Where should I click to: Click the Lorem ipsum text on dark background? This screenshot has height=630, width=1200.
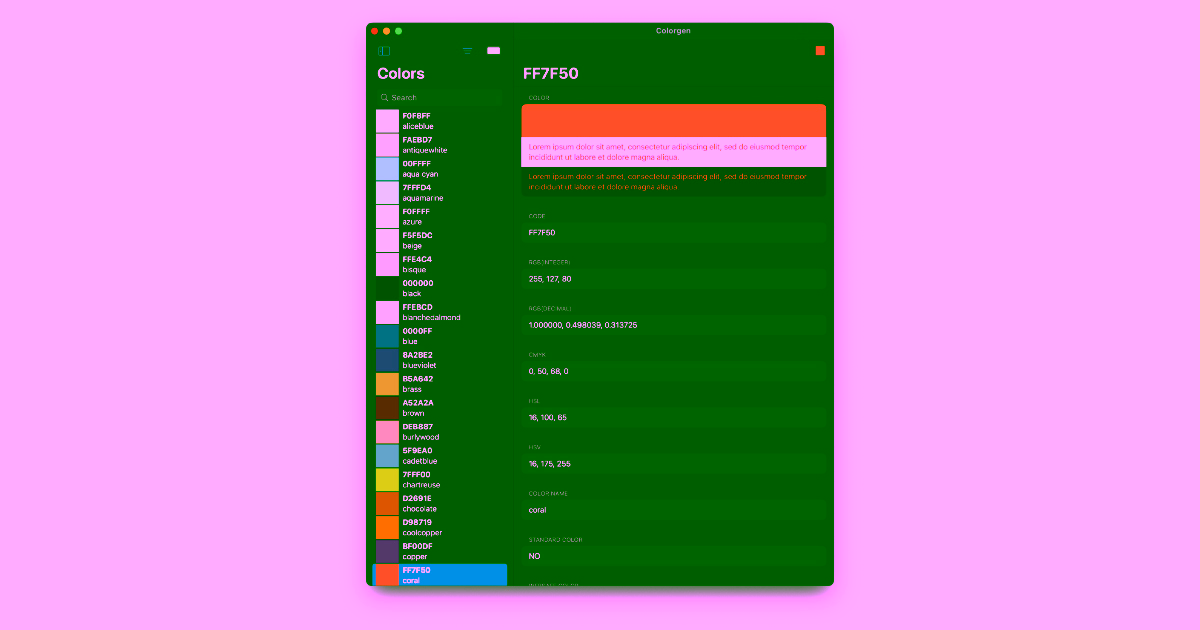coord(668,181)
